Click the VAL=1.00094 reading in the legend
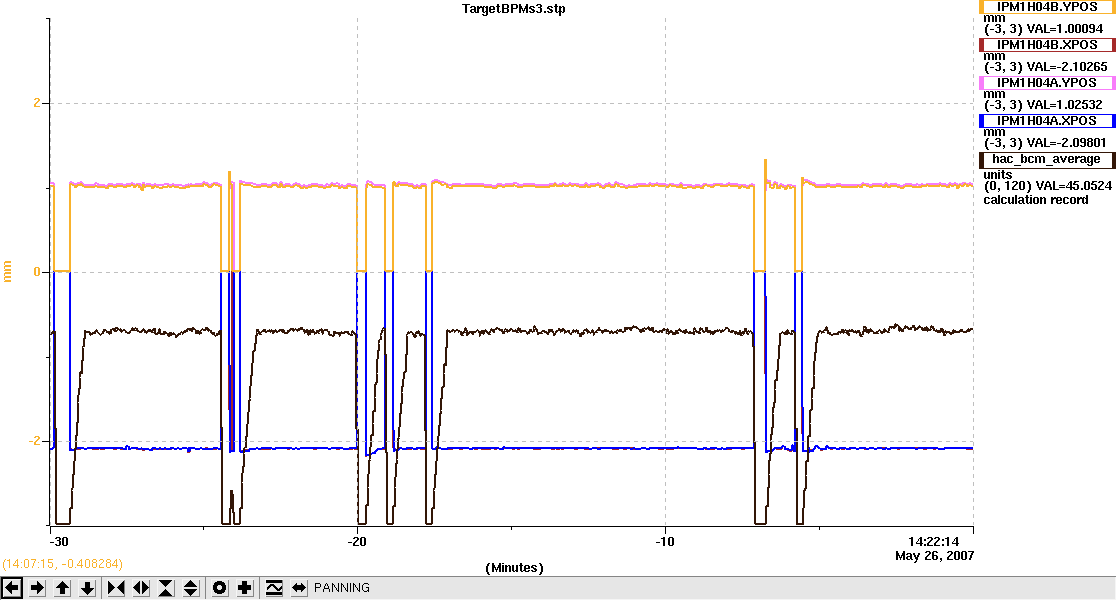1116x600 pixels. click(1065, 29)
